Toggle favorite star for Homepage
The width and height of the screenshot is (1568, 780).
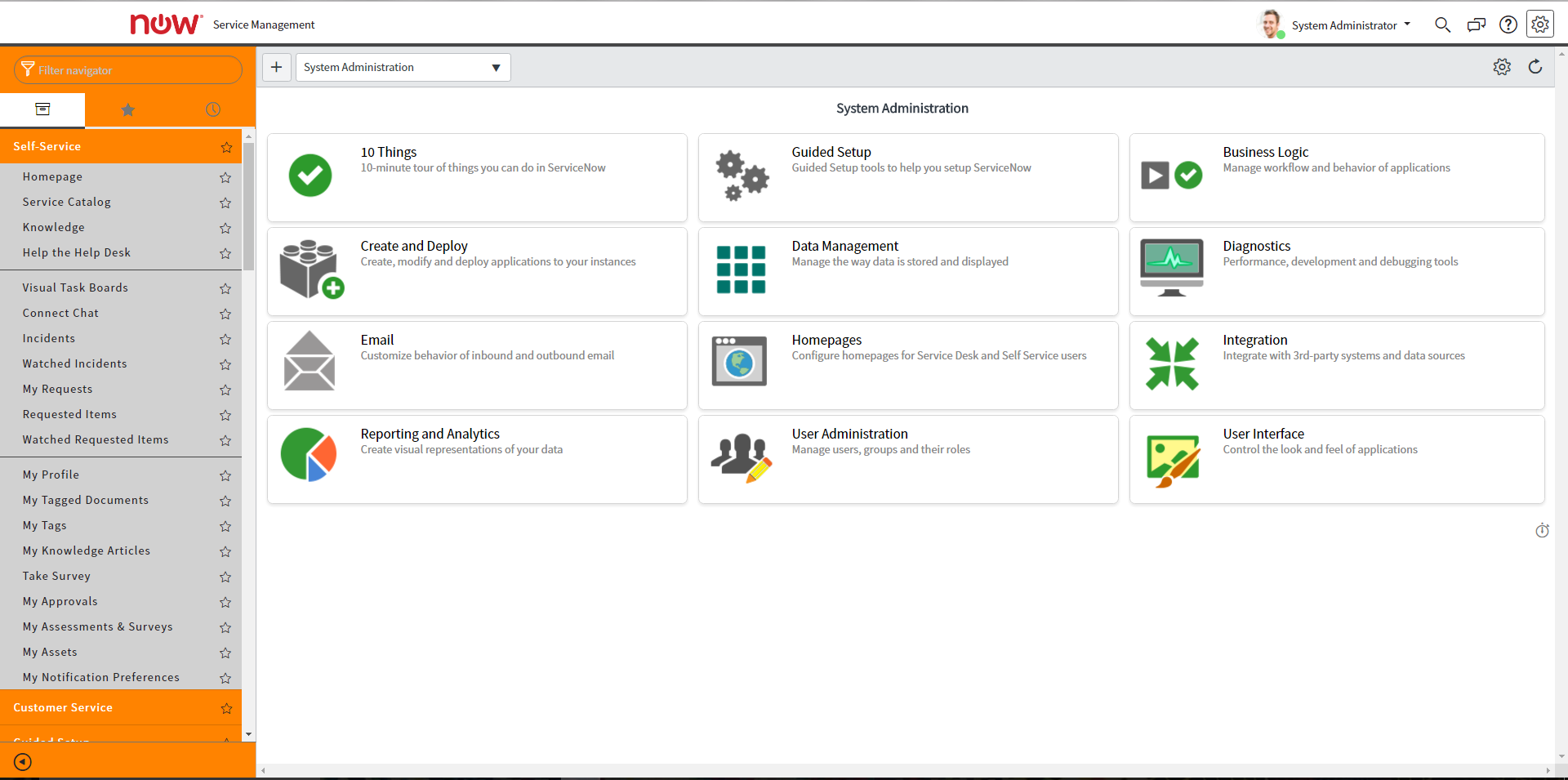coord(225,177)
